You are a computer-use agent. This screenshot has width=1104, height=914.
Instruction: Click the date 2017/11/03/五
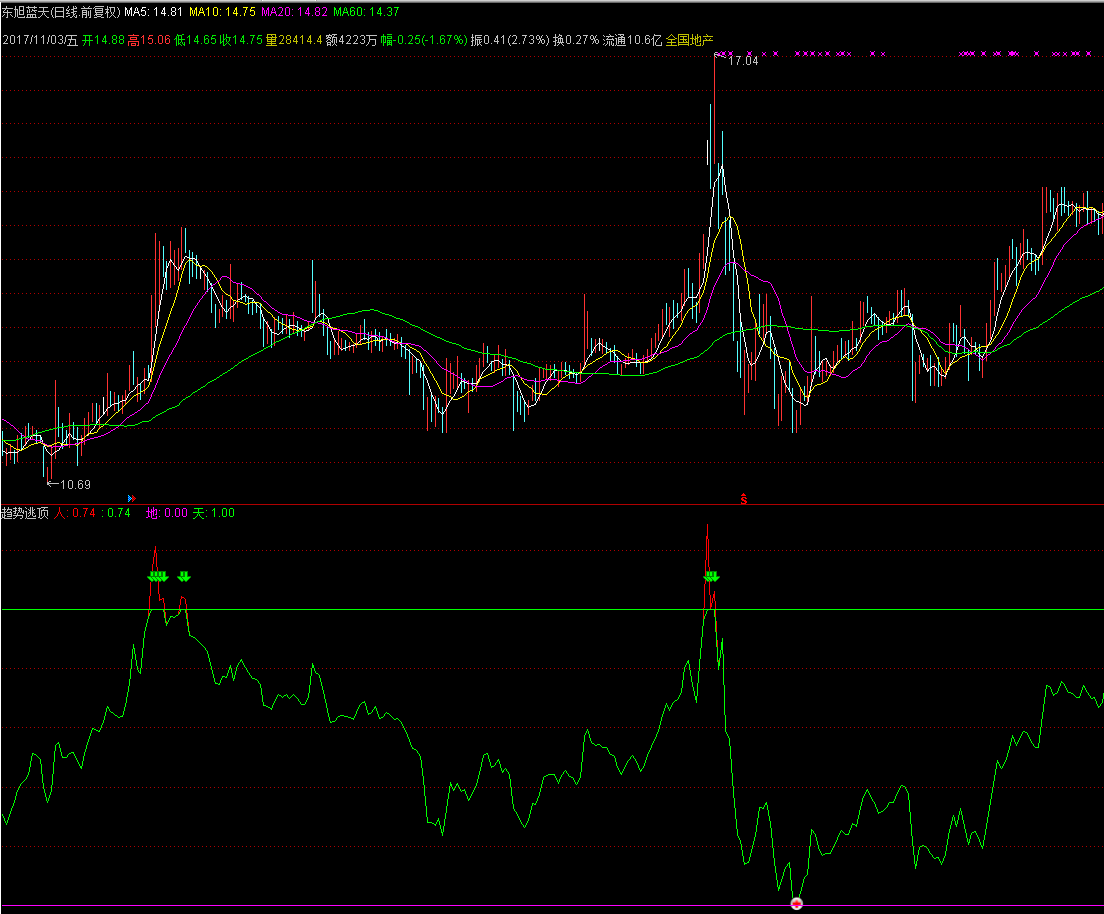40,40
